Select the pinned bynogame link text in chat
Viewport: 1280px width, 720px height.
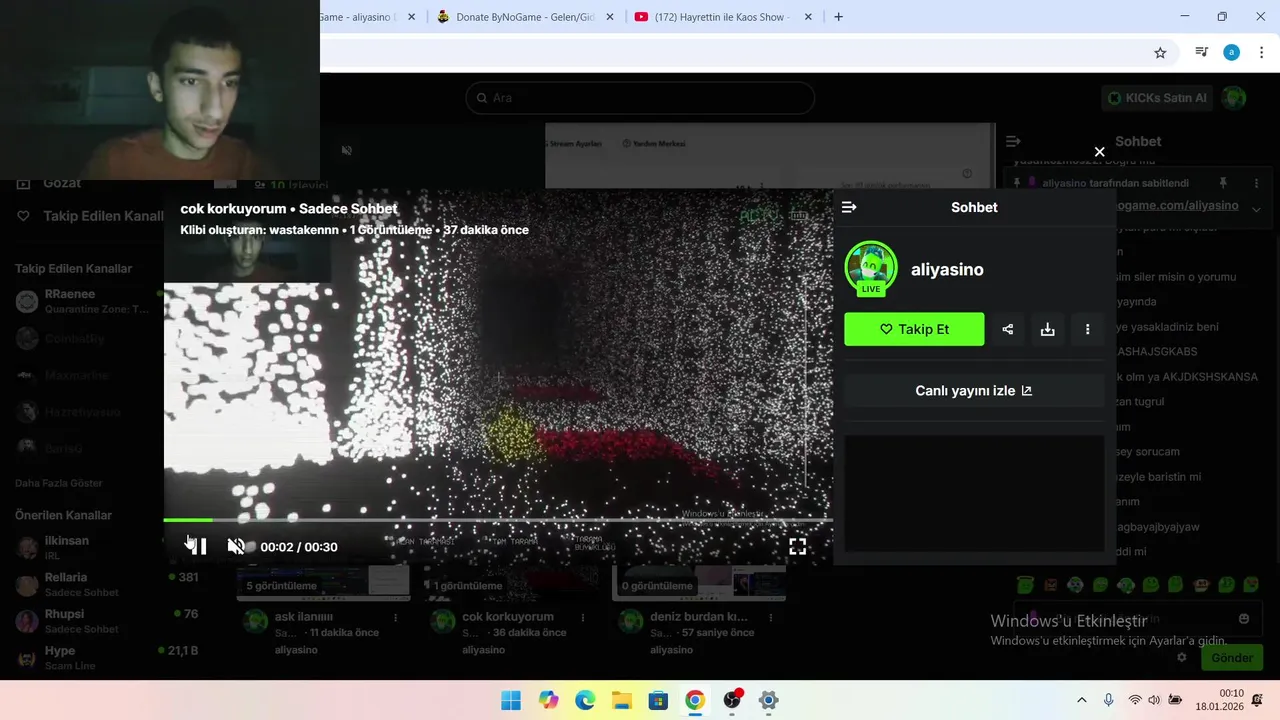pyautogui.click(x=1176, y=206)
